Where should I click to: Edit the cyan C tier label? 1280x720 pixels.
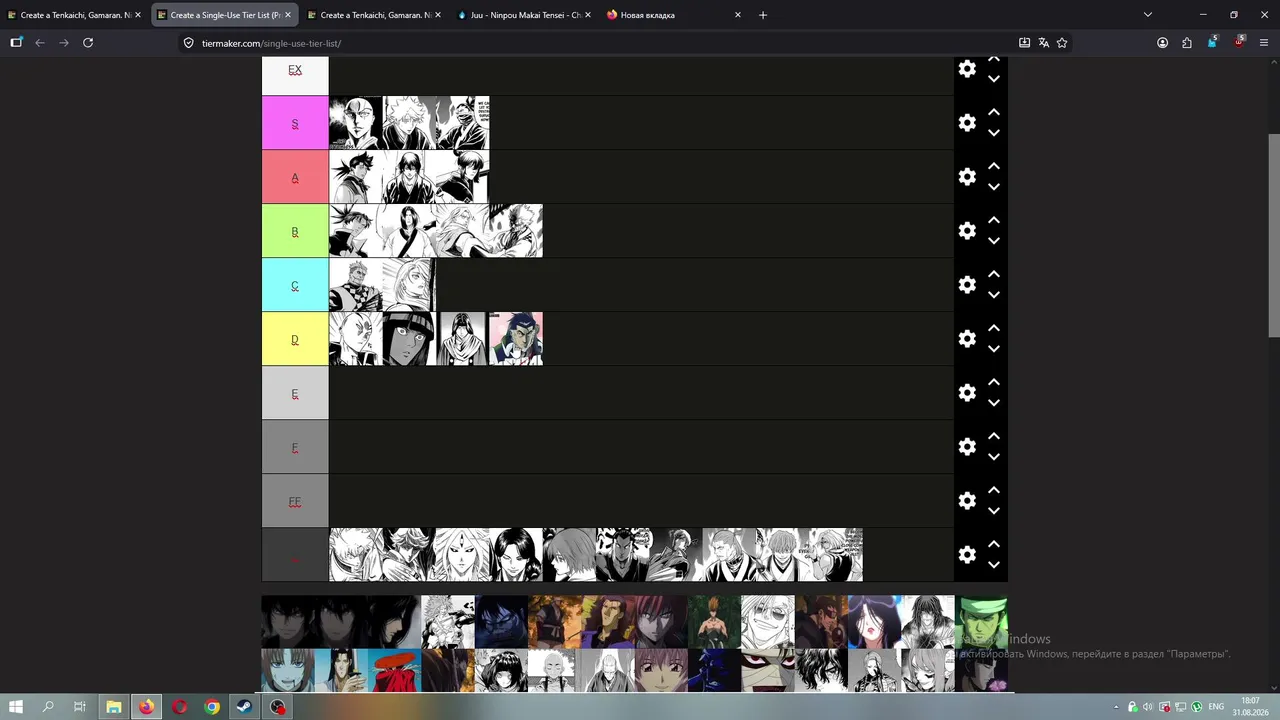pyautogui.click(x=295, y=285)
